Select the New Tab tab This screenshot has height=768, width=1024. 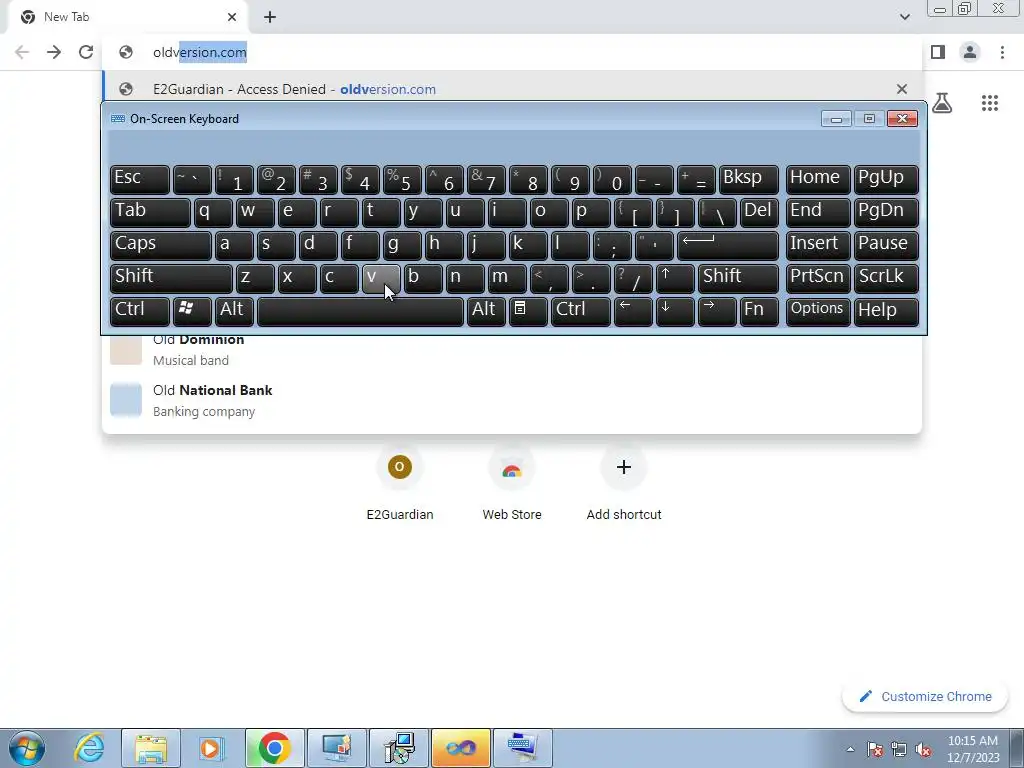pos(127,17)
